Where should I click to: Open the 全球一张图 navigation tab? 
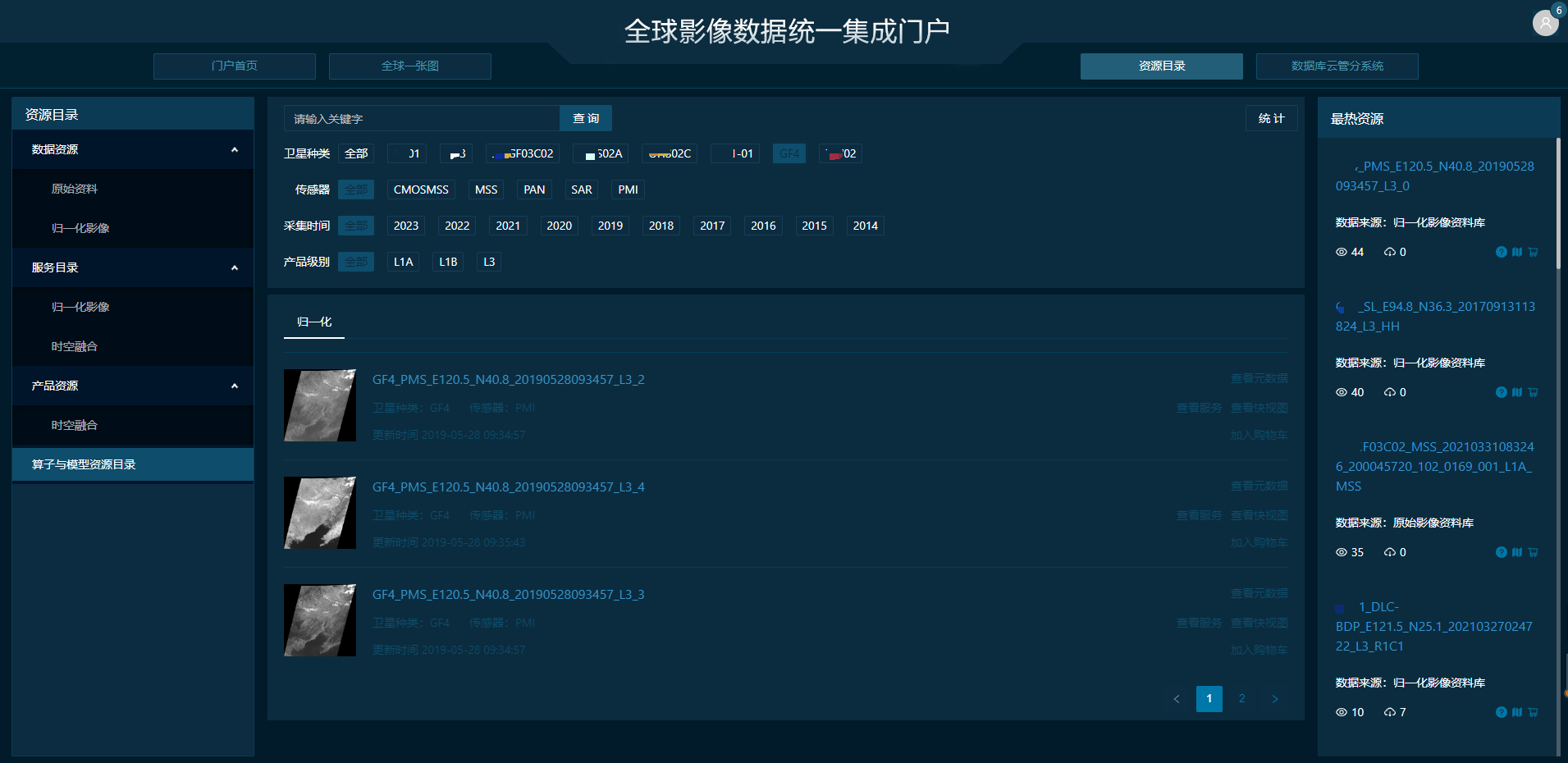click(409, 66)
